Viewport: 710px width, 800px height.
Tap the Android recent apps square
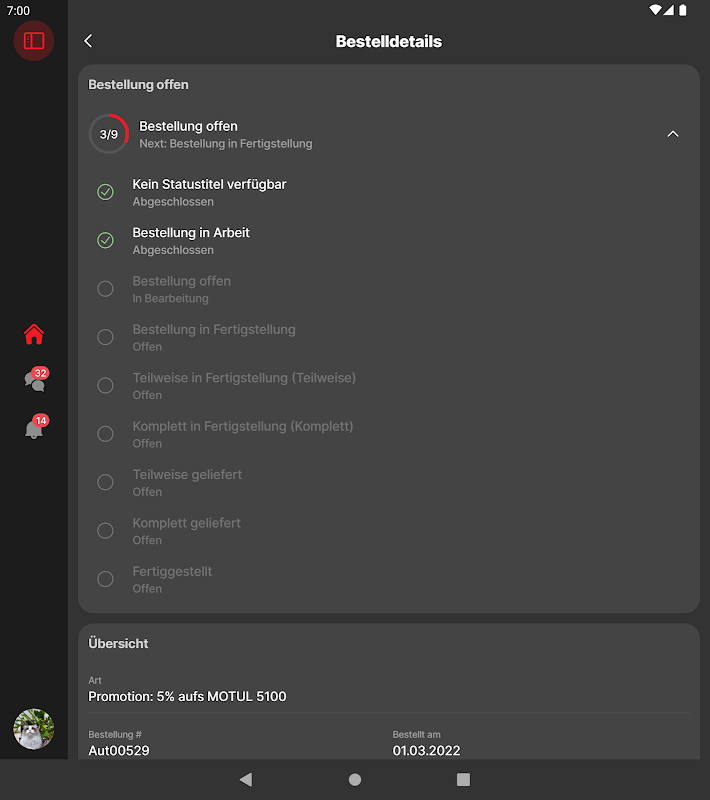tap(463, 780)
